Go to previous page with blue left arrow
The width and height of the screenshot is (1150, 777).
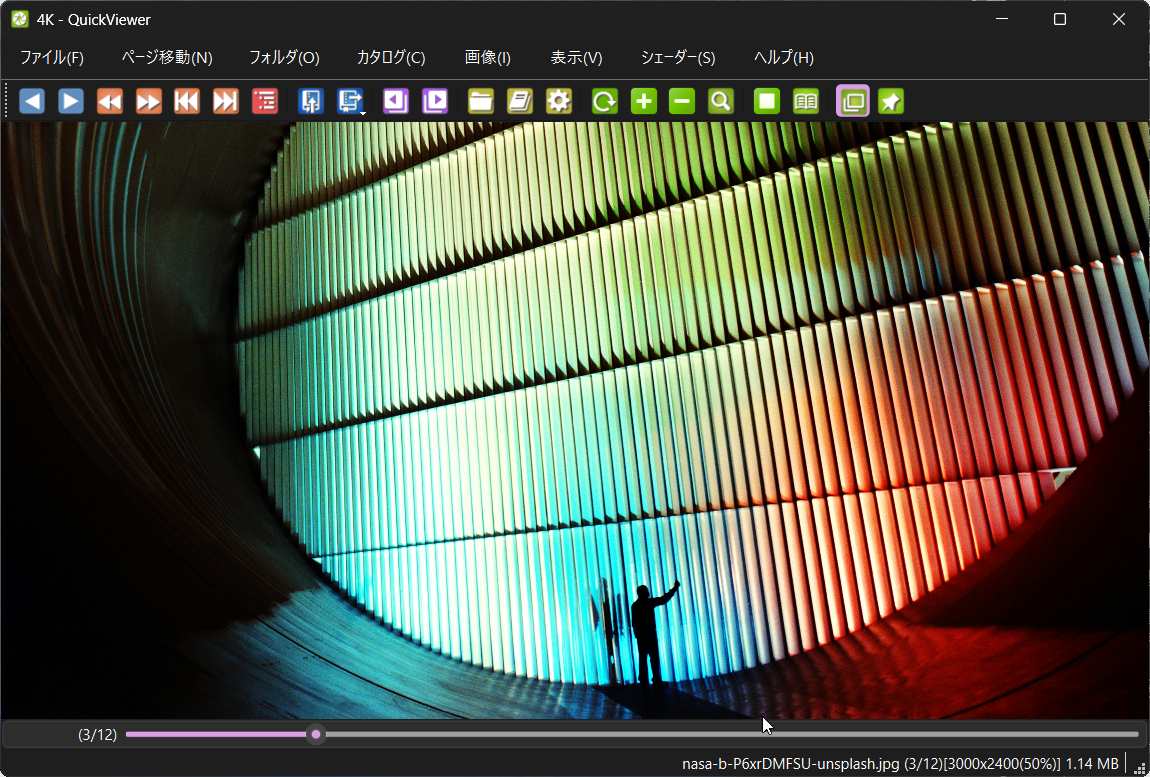32,101
